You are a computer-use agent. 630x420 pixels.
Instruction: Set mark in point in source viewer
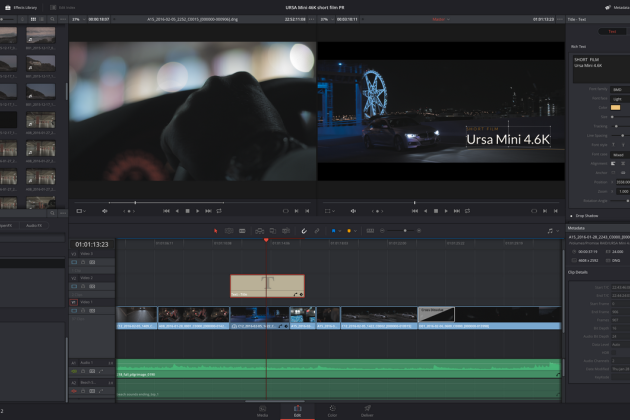pyautogui.click(x=297, y=211)
